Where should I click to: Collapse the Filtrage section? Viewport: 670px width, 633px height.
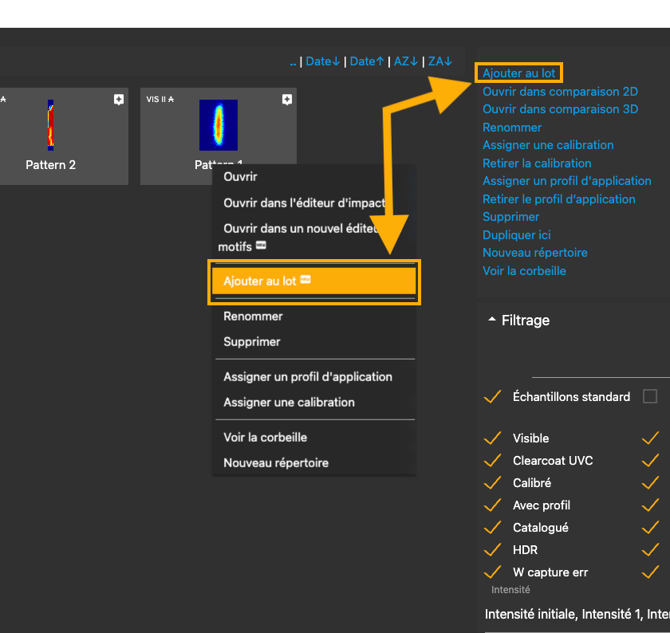(x=491, y=320)
